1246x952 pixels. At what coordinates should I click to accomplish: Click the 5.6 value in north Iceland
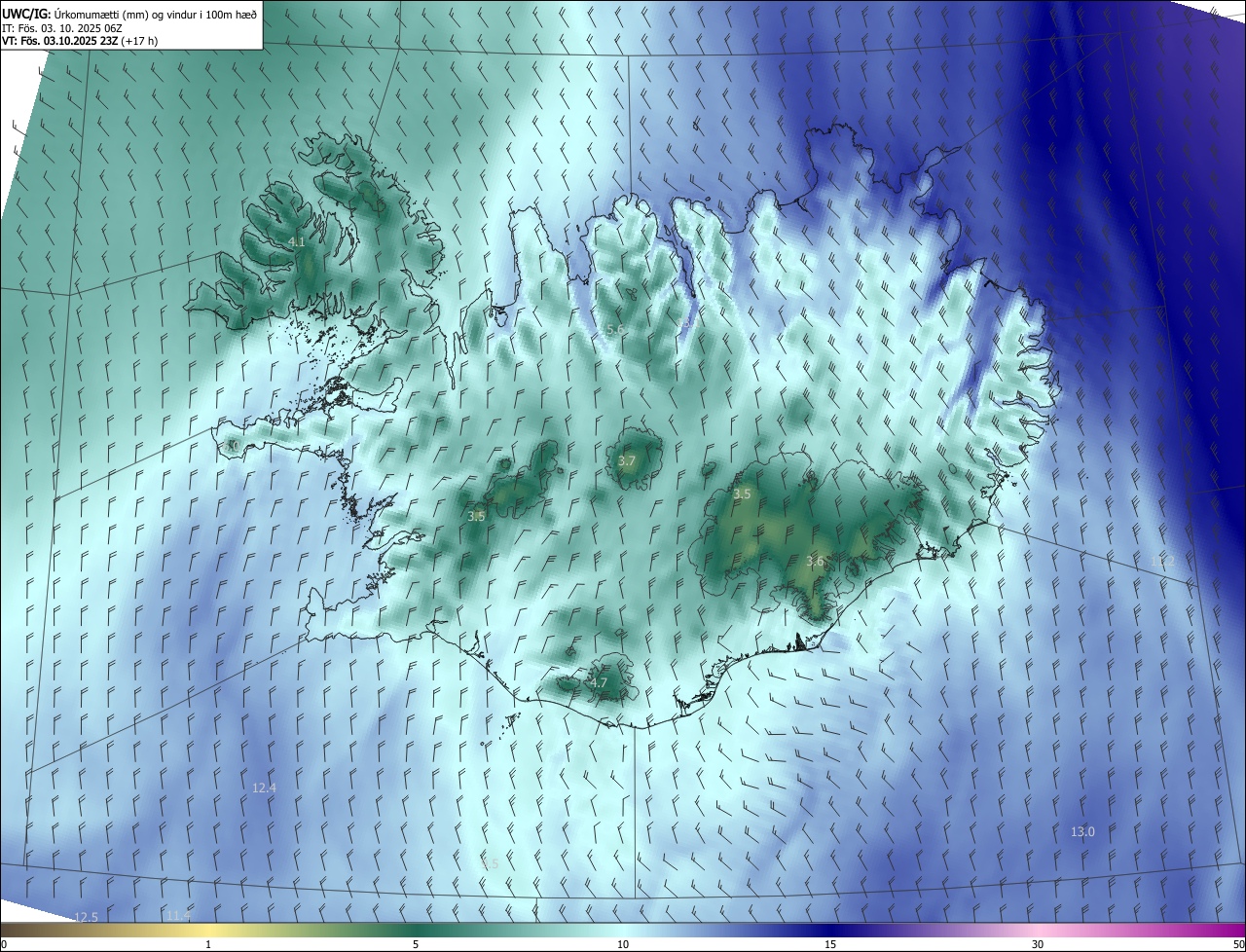tap(614, 330)
